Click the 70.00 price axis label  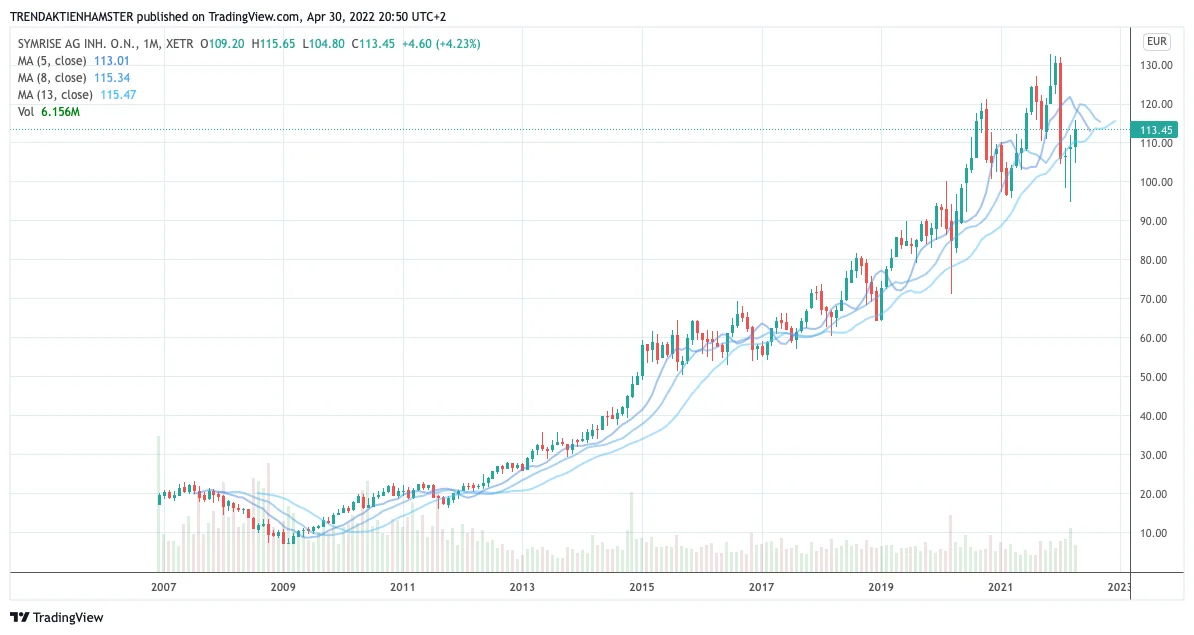[x=1156, y=299]
